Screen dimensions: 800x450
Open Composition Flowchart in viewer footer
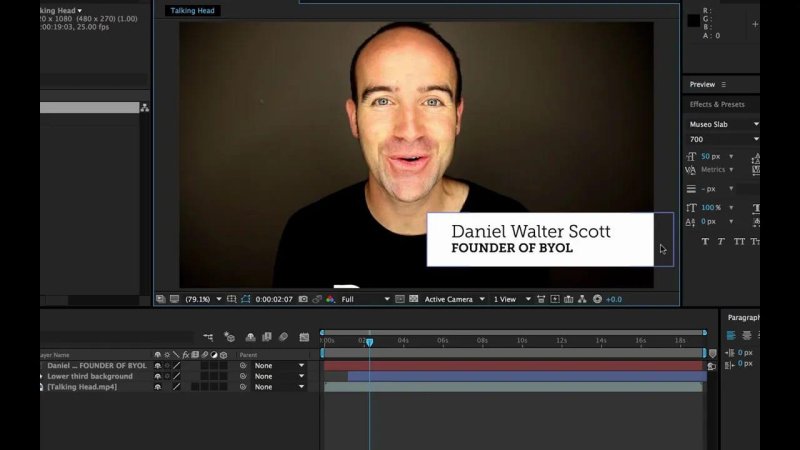(x=582, y=299)
